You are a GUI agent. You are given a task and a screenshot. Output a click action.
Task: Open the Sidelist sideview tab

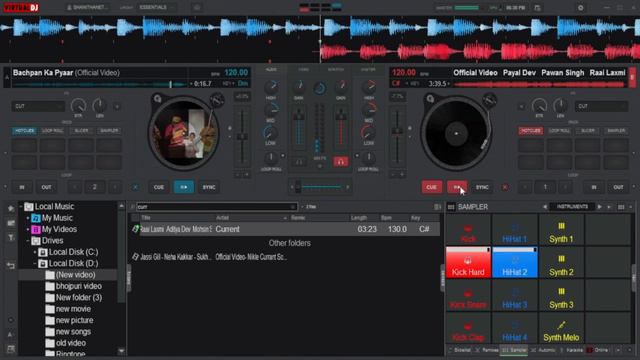460,350
